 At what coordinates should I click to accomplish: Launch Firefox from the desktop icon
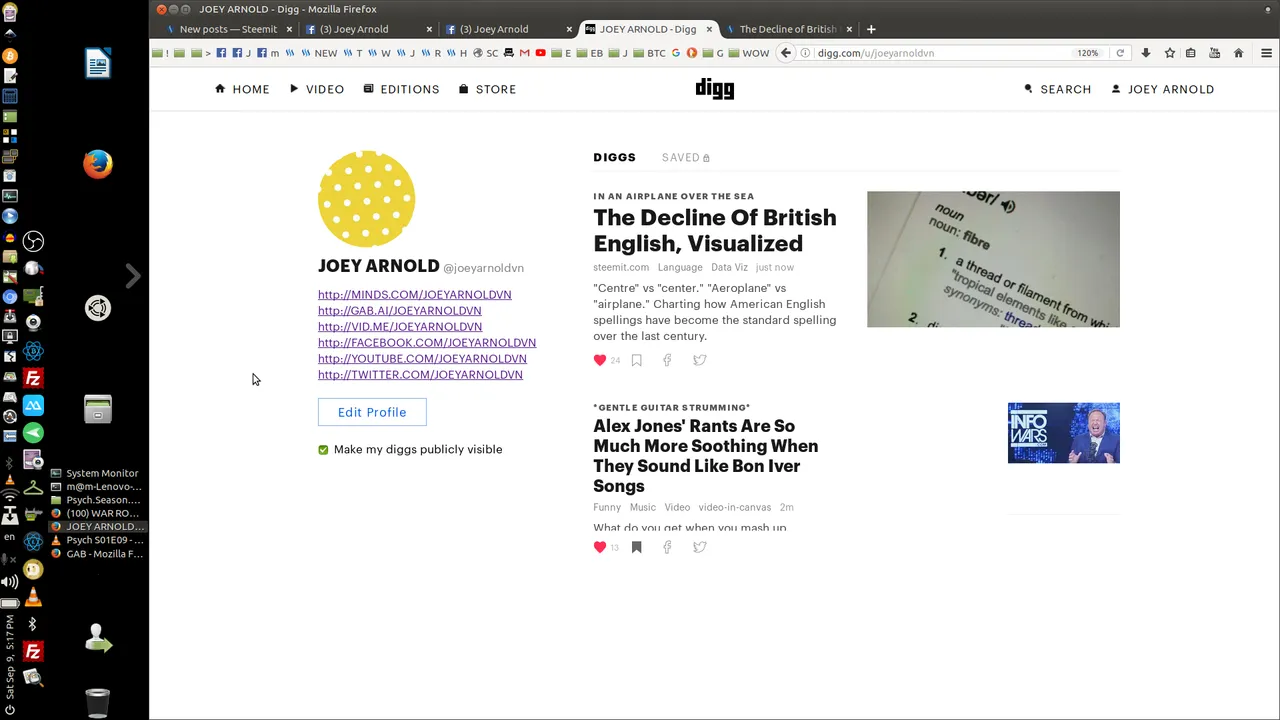[98, 164]
